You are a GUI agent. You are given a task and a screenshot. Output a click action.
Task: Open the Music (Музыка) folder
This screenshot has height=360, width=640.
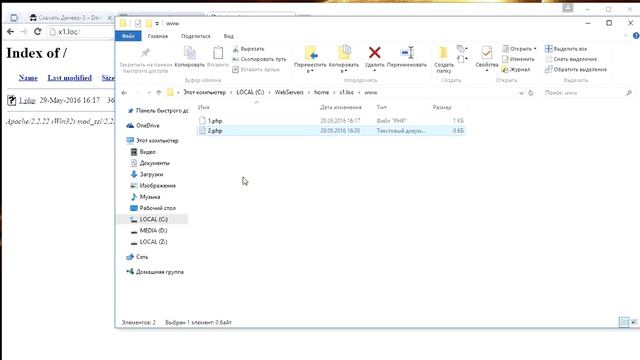pos(145,197)
